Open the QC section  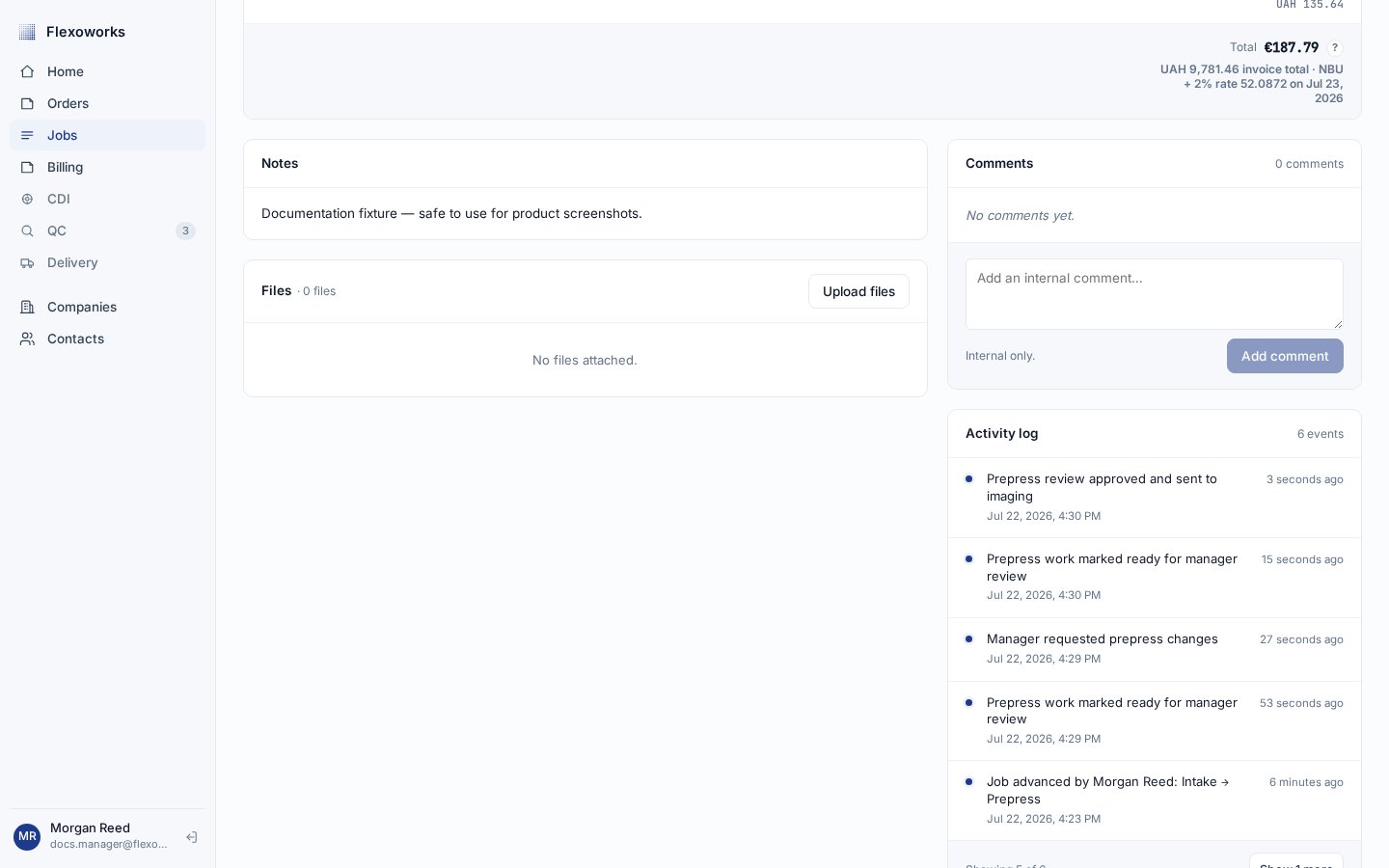click(x=107, y=231)
